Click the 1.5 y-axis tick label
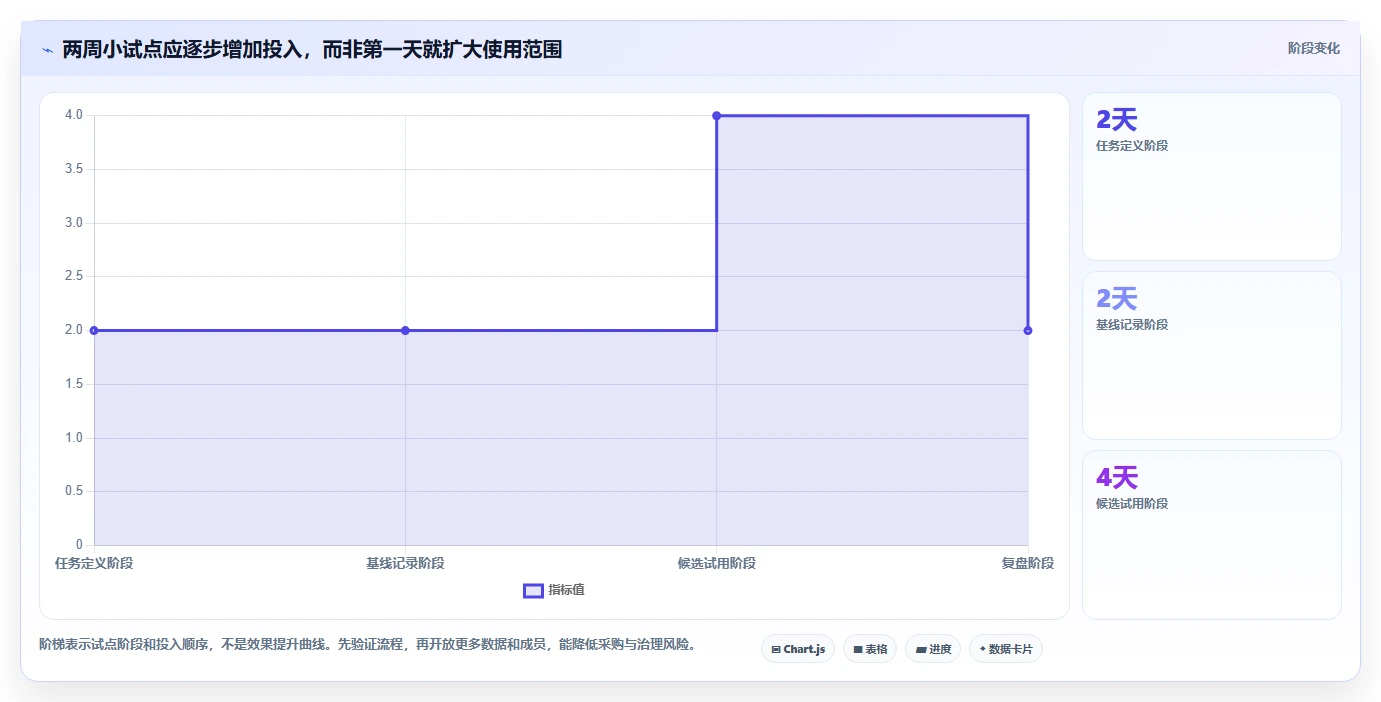This screenshot has height=702, width=1381. 74,384
